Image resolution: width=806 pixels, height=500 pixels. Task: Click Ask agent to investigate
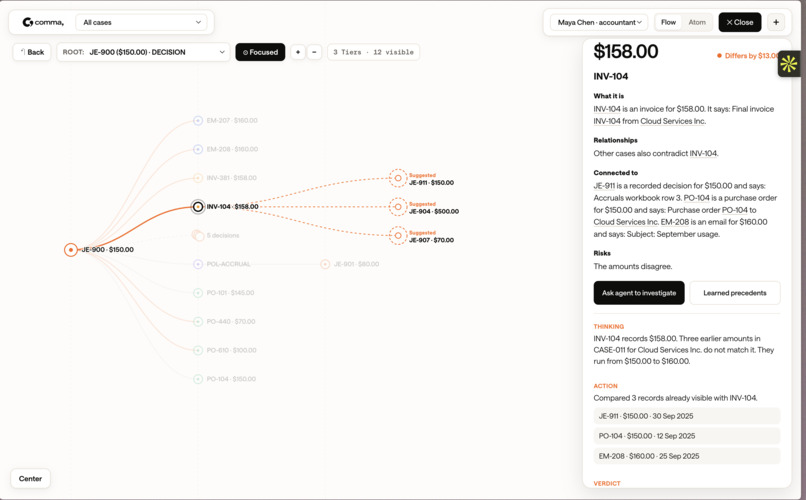639,293
